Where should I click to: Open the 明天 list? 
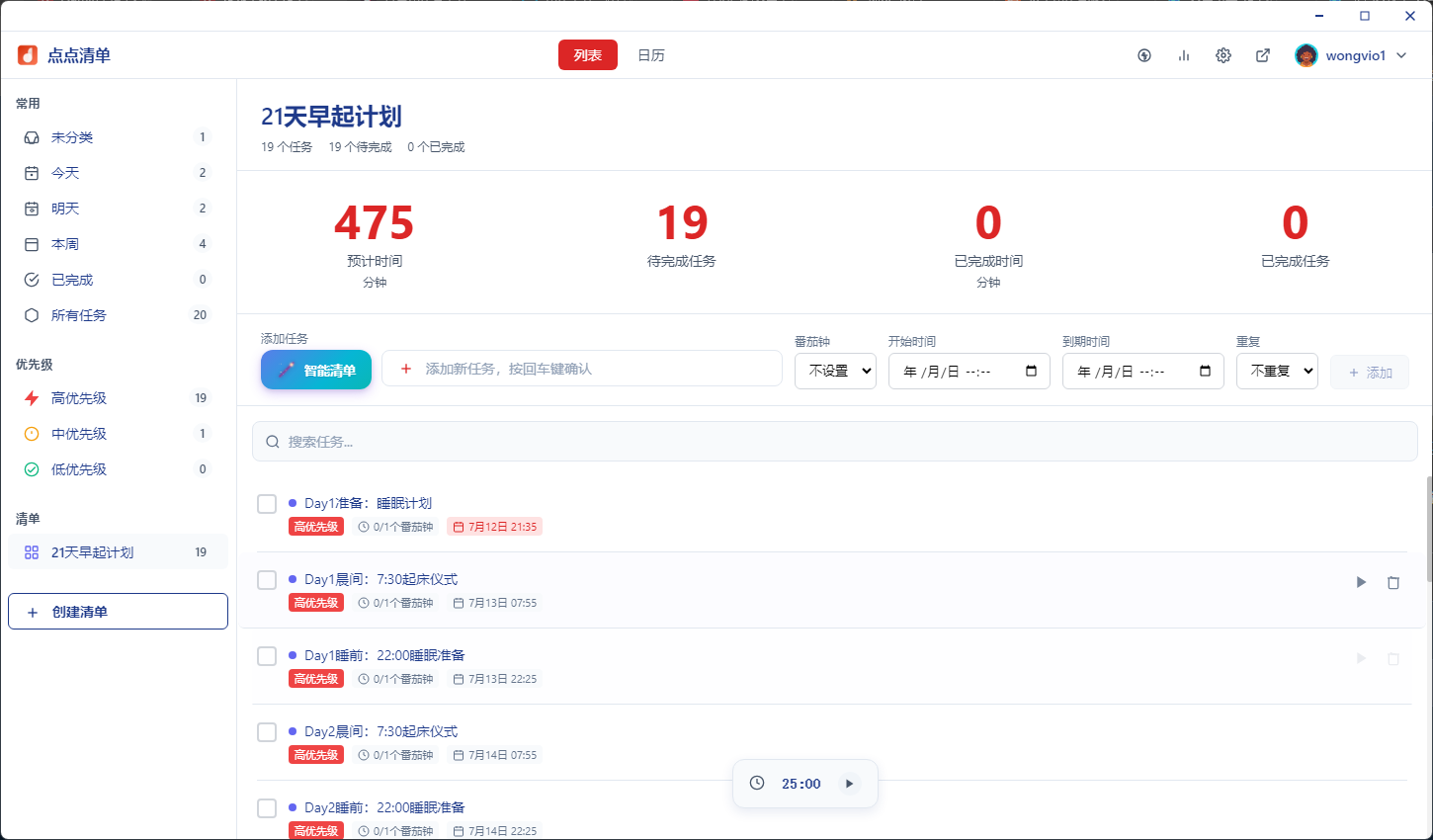(118, 209)
